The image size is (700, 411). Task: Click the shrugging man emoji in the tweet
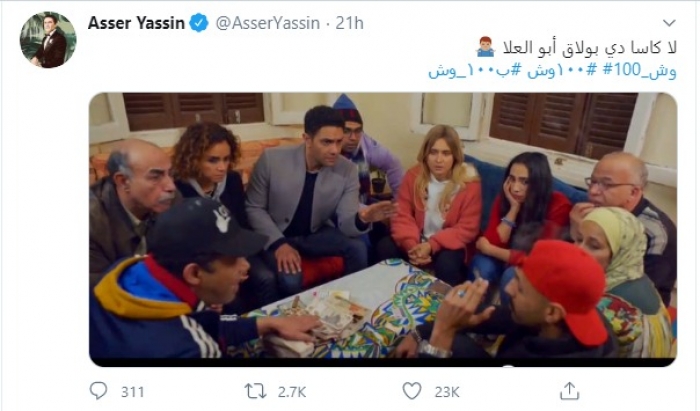(x=485, y=46)
